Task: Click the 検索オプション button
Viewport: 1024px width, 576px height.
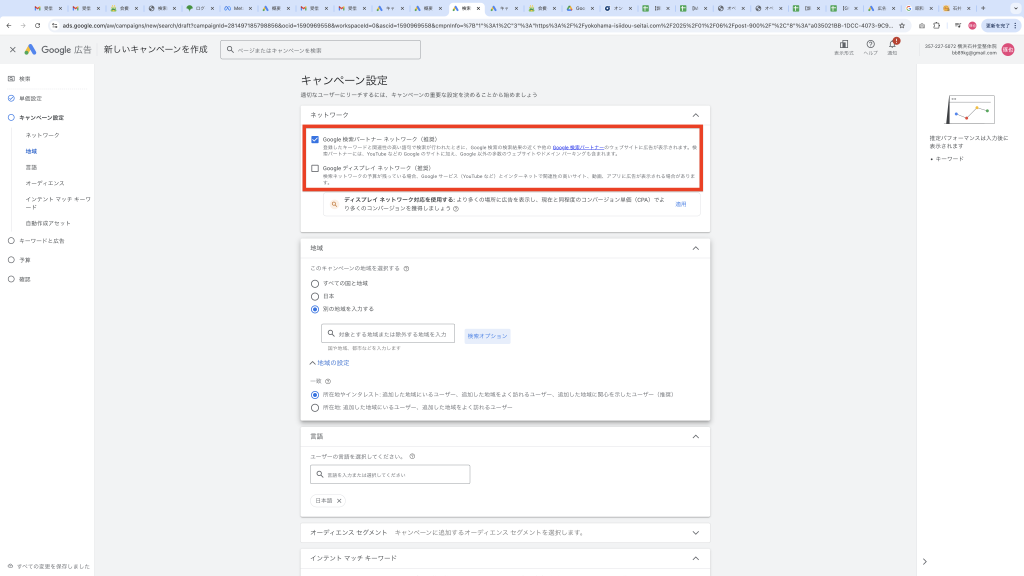Action: (x=487, y=335)
